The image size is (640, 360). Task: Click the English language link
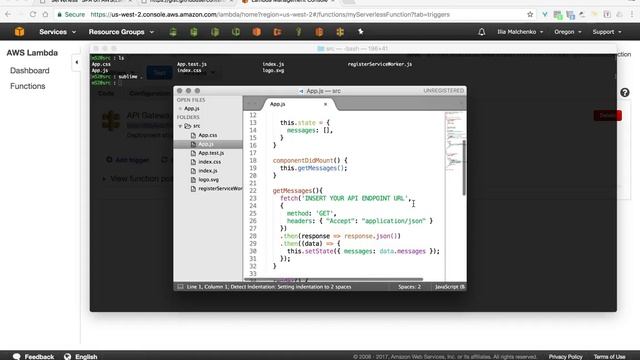(86, 357)
